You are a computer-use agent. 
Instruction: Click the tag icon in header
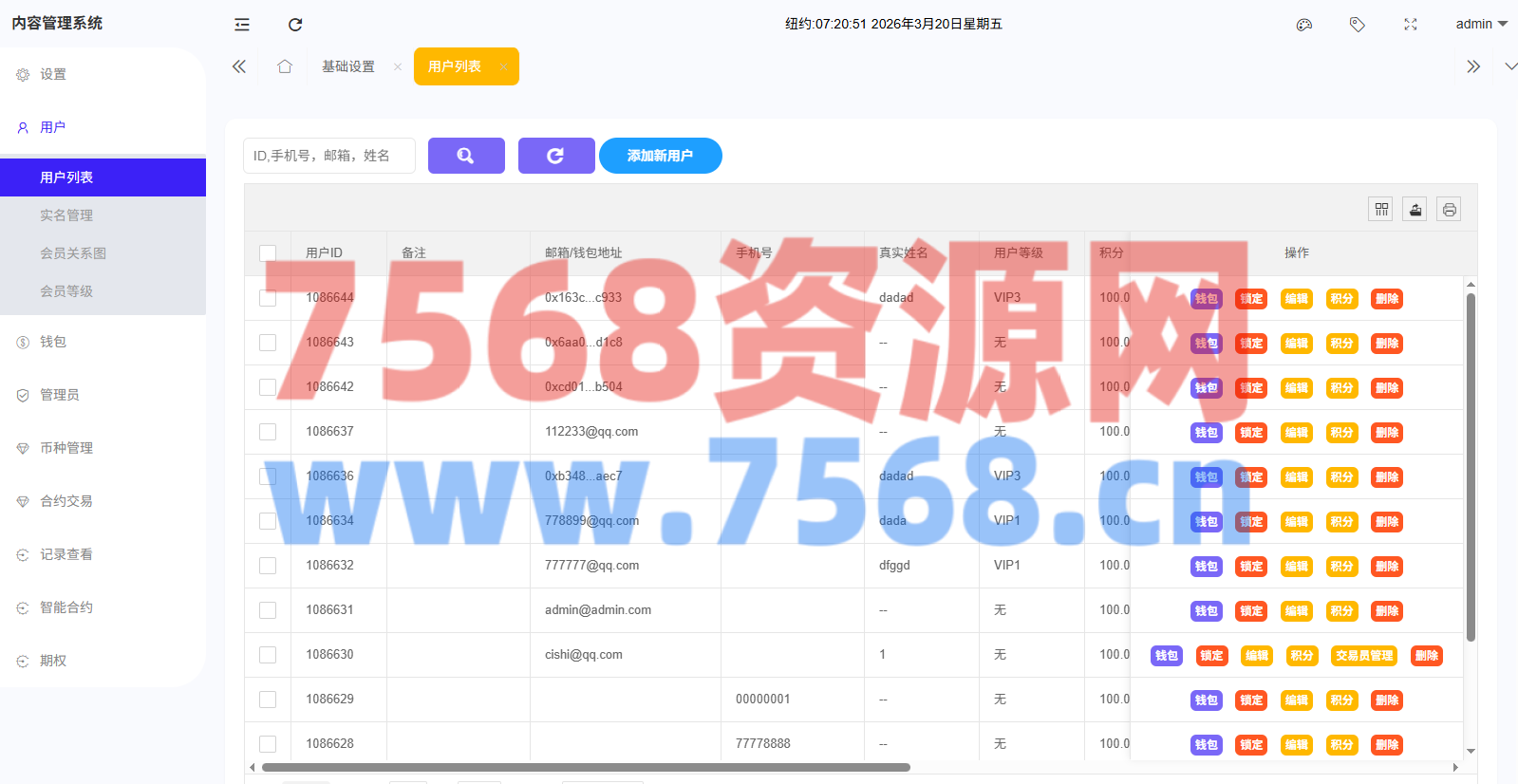(x=1358, y=25)
